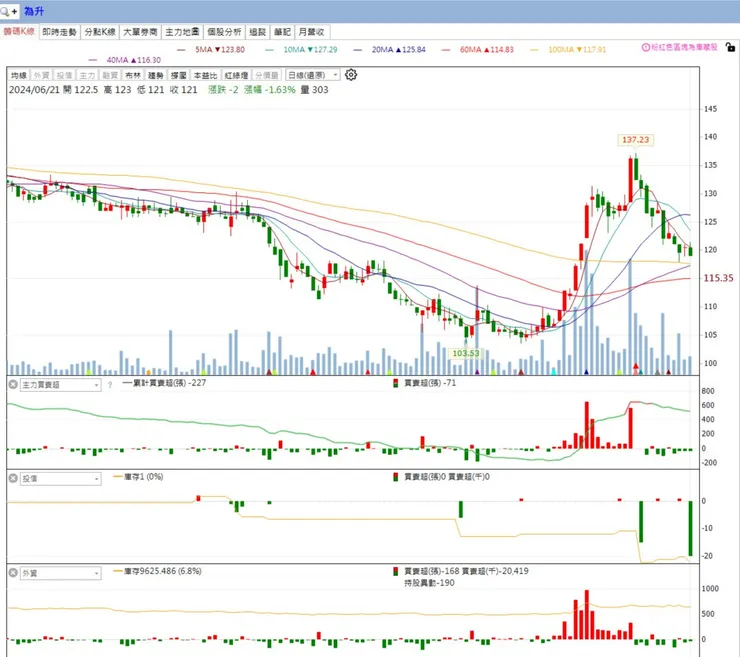Open the 投信 indicator dropdown
The height and width of the screenshot is (657, 740).
pyautogui.click(x=60, y=479)
